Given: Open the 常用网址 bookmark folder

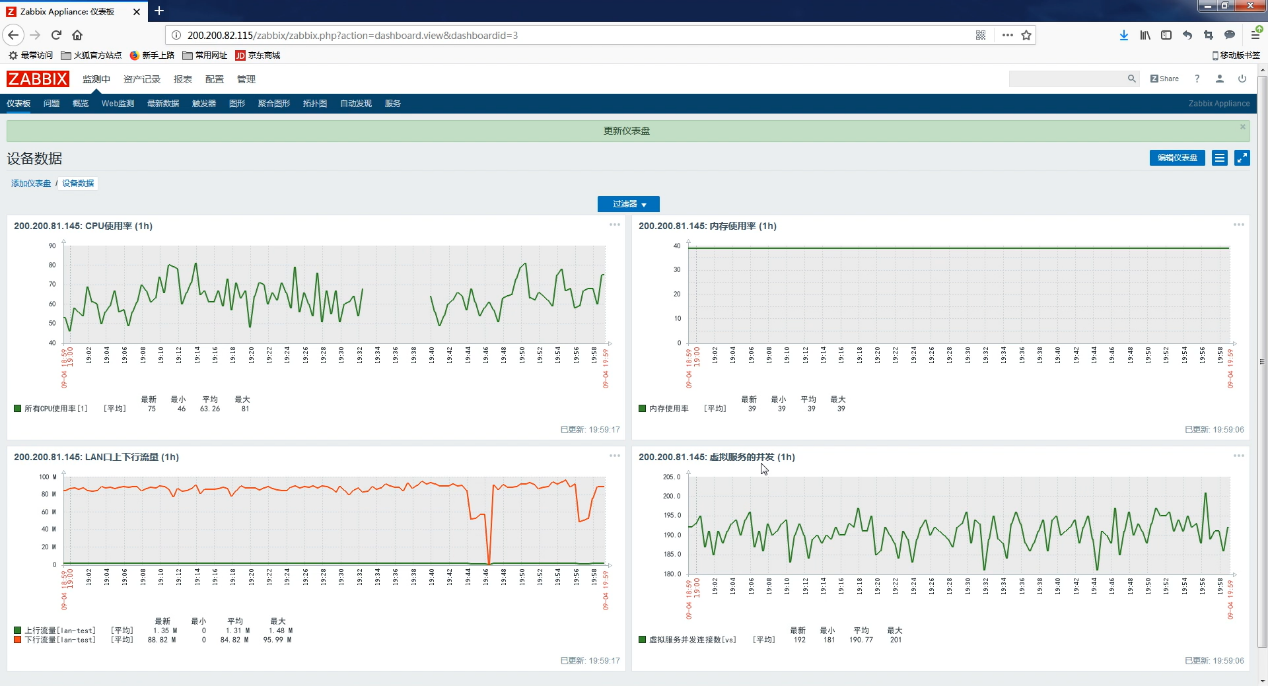Looking at the screenshot, I should [x=205, y=56].
